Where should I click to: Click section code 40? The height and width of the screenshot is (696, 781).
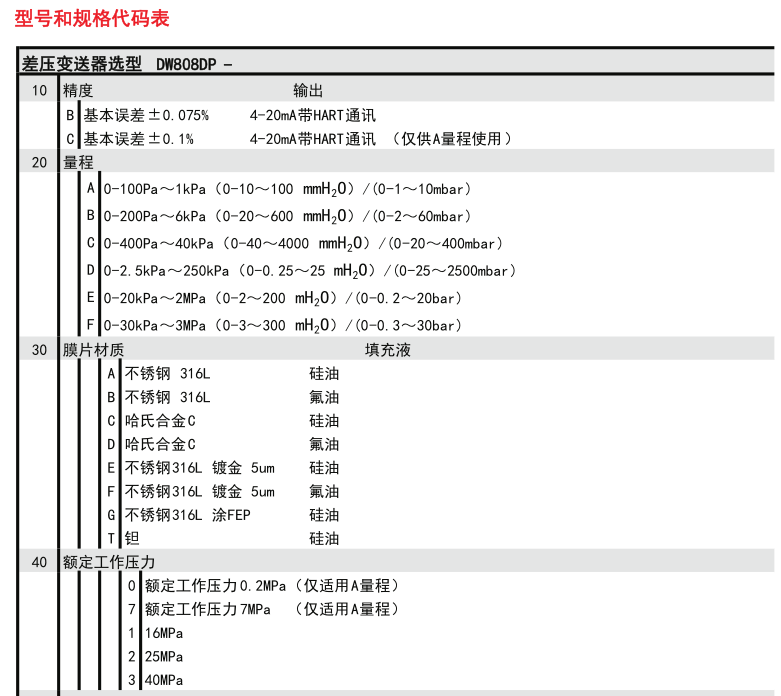point(39,562)
